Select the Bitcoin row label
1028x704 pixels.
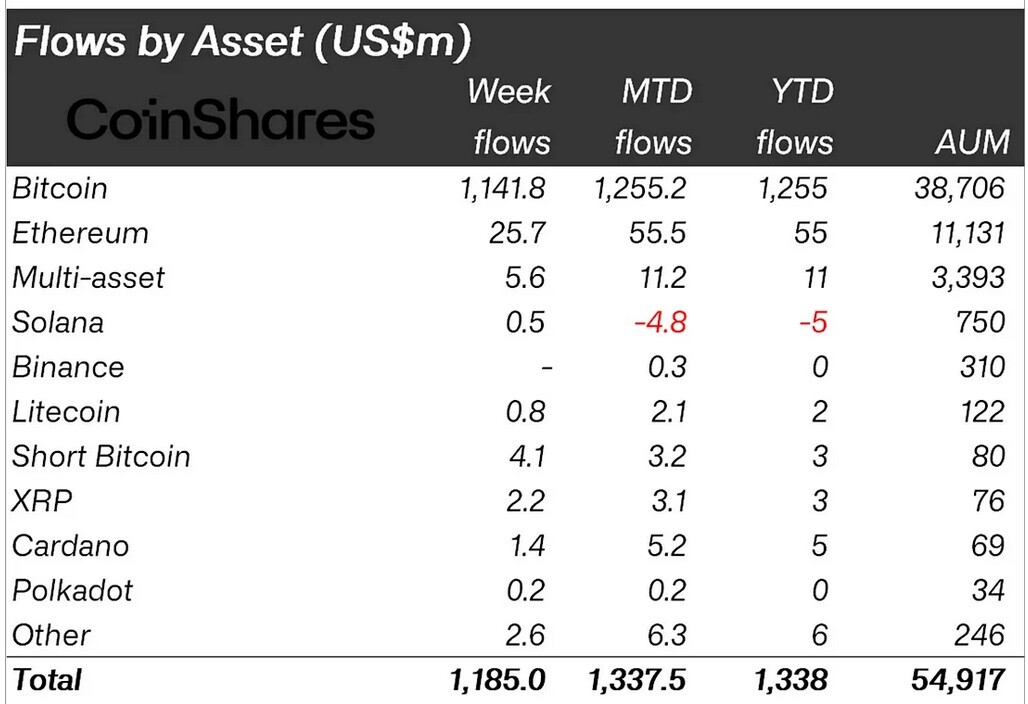tap(60, 188)
